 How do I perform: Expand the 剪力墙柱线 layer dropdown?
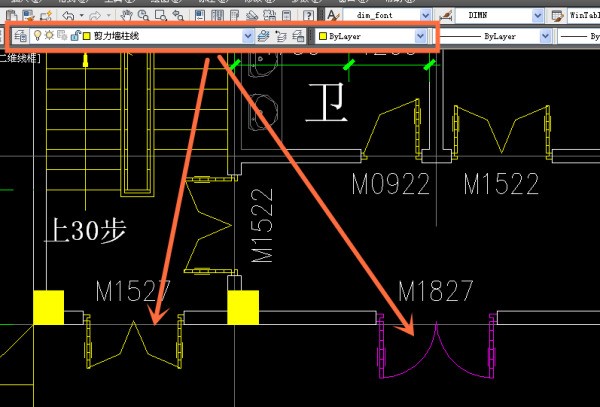pos(248,36)
